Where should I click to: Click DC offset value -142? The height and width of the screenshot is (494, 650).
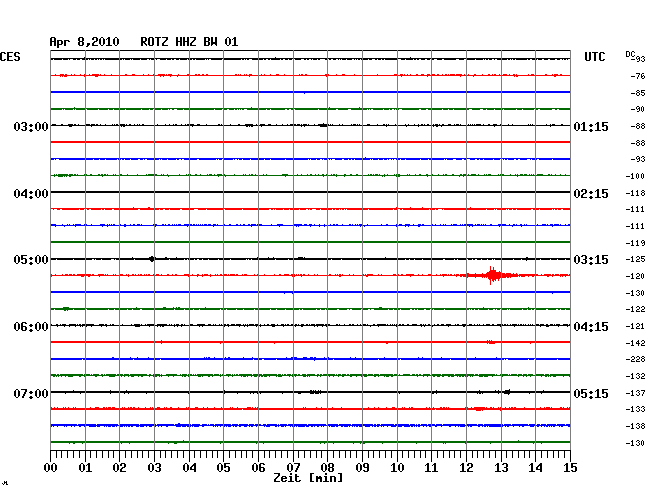click(x=635, y=343)
